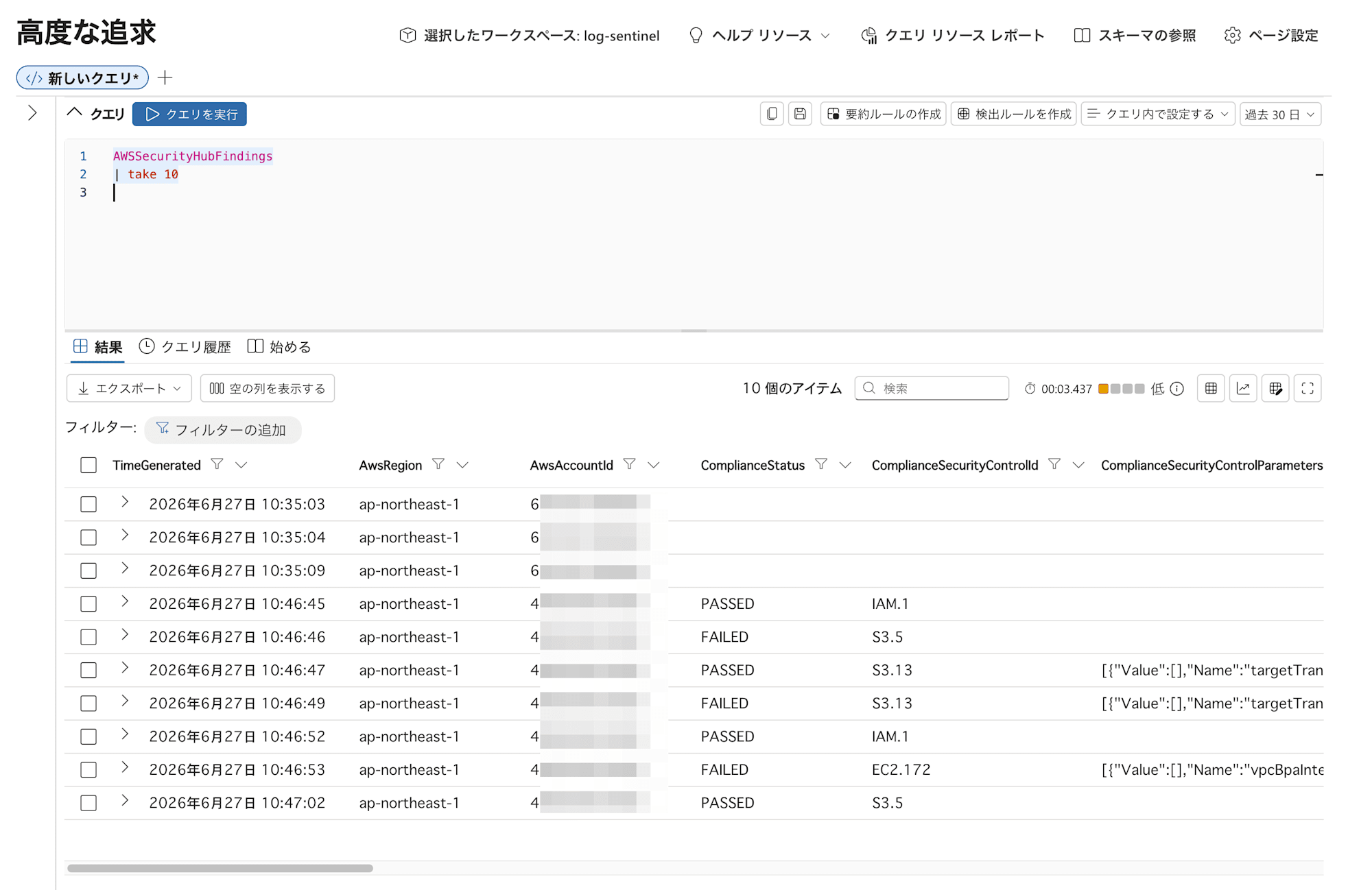Image resolution: width=1372 pixels, height=890 pixels.
Task: Click into the results 検索 field
Action: pos(932,388)
